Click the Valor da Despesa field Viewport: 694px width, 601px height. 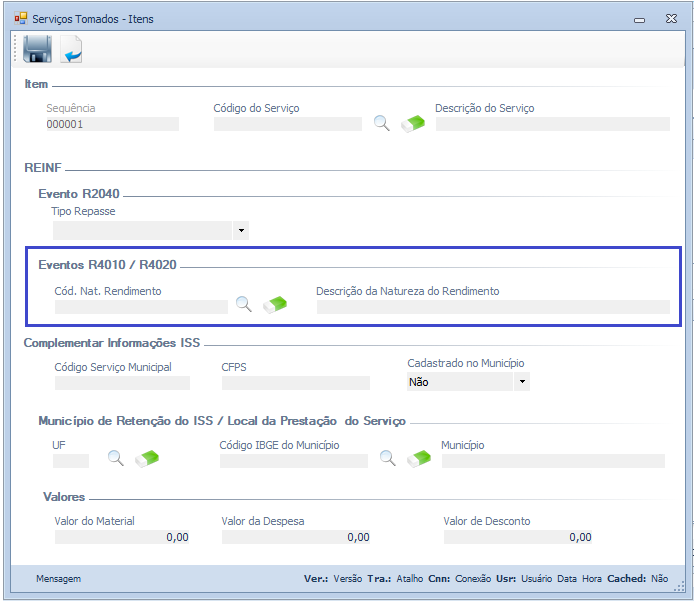[295, 537]
